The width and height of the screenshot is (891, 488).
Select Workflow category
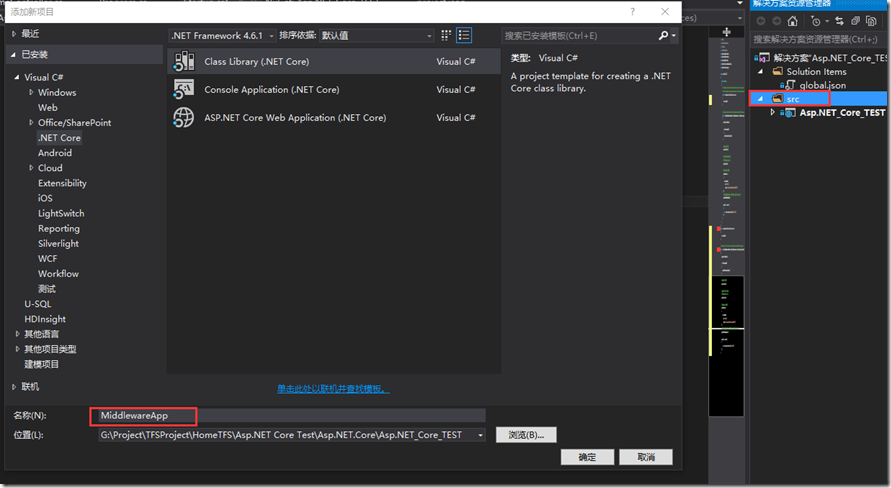pyautogui.click(x=59, y=274)
